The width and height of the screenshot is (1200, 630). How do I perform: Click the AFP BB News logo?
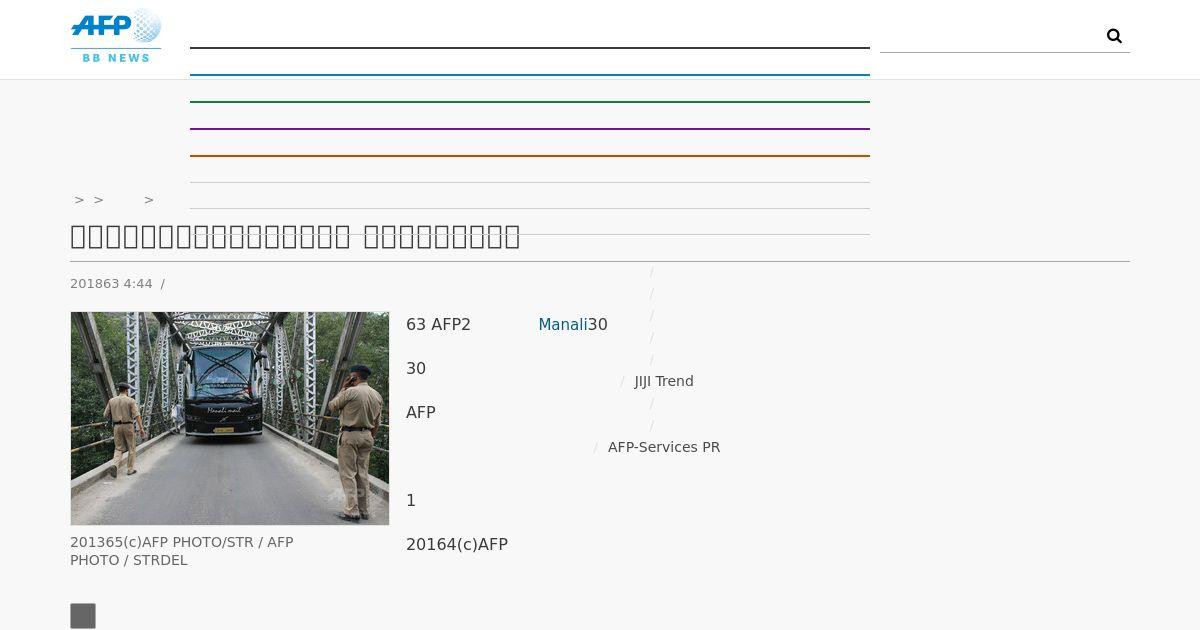click(x=116, y=36)
